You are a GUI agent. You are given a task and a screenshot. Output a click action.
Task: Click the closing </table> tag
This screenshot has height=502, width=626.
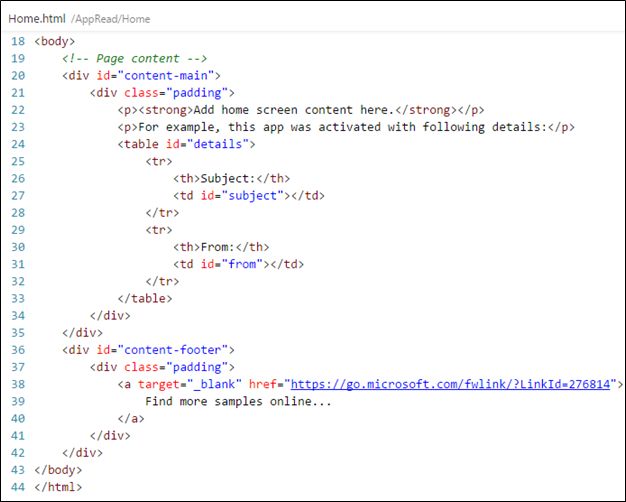pyautogui.click(x=145, y=298)
